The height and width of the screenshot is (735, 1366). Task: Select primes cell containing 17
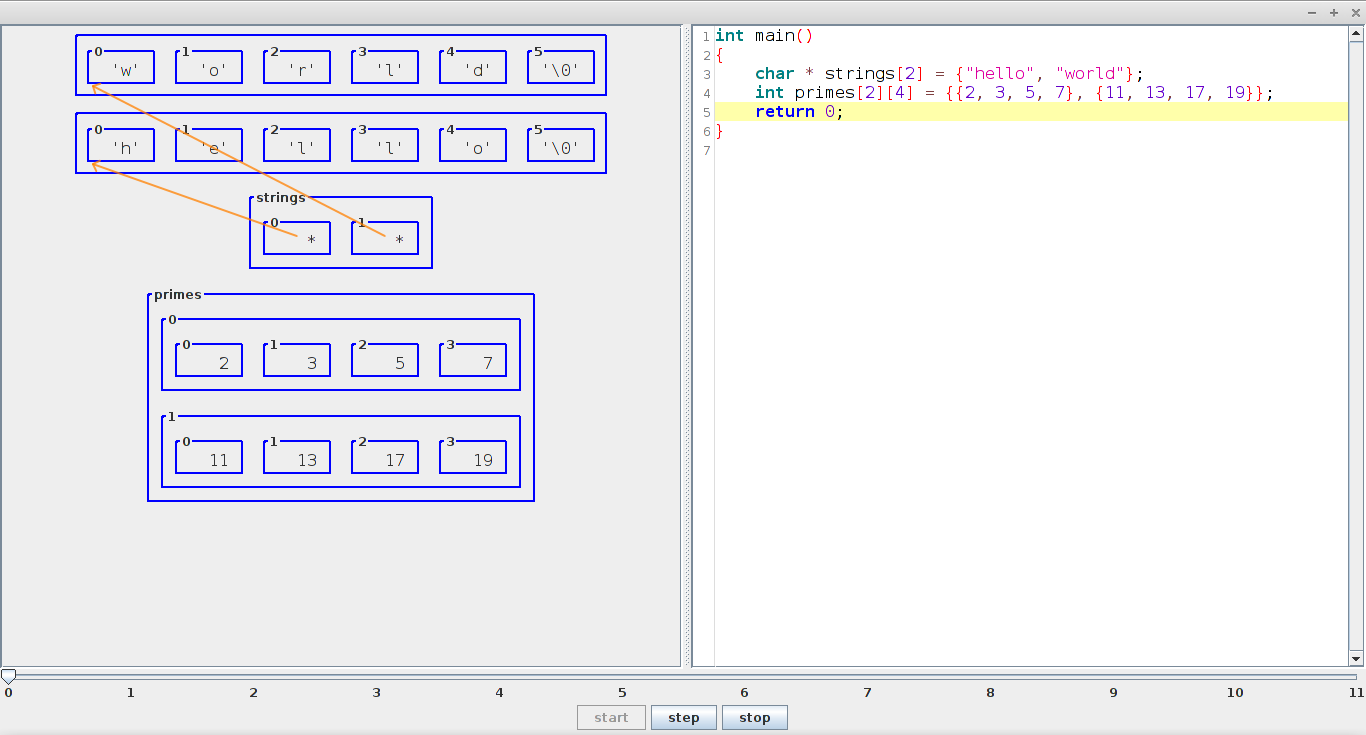point(385,457)
